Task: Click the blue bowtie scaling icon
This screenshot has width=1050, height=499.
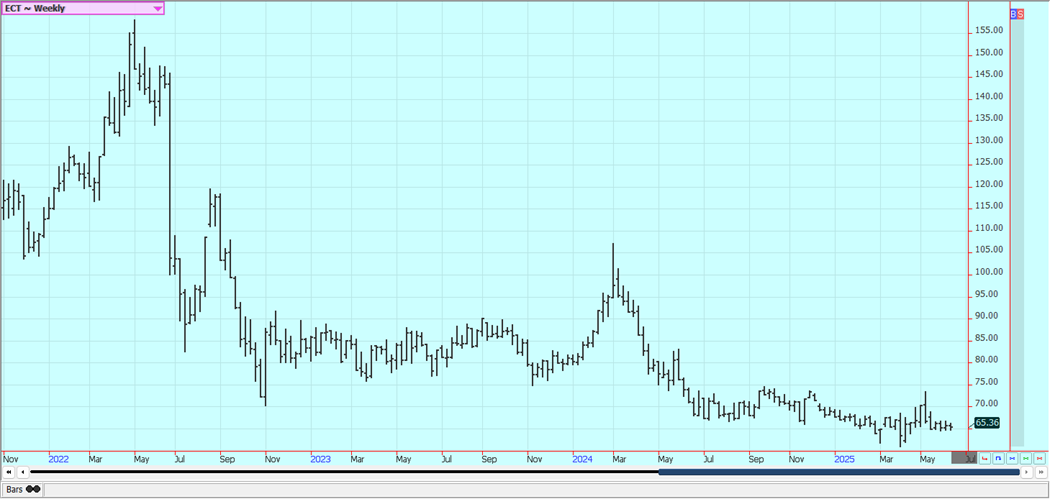Action: (x=1012, y=459)
